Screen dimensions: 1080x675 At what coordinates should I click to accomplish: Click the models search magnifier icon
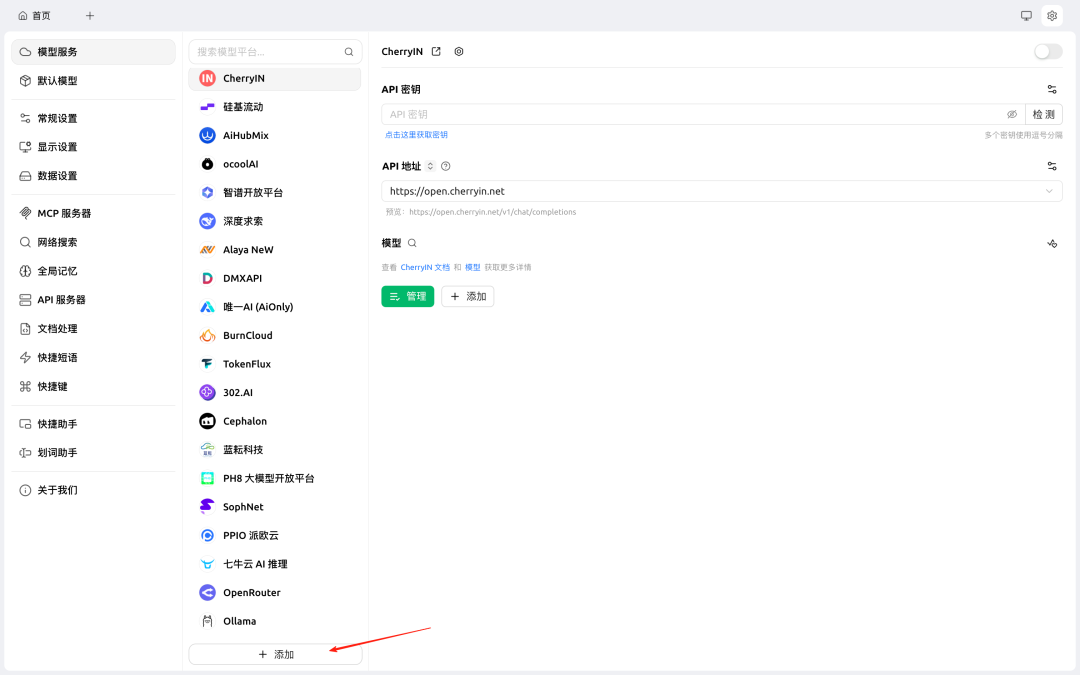tap(412, 243)
